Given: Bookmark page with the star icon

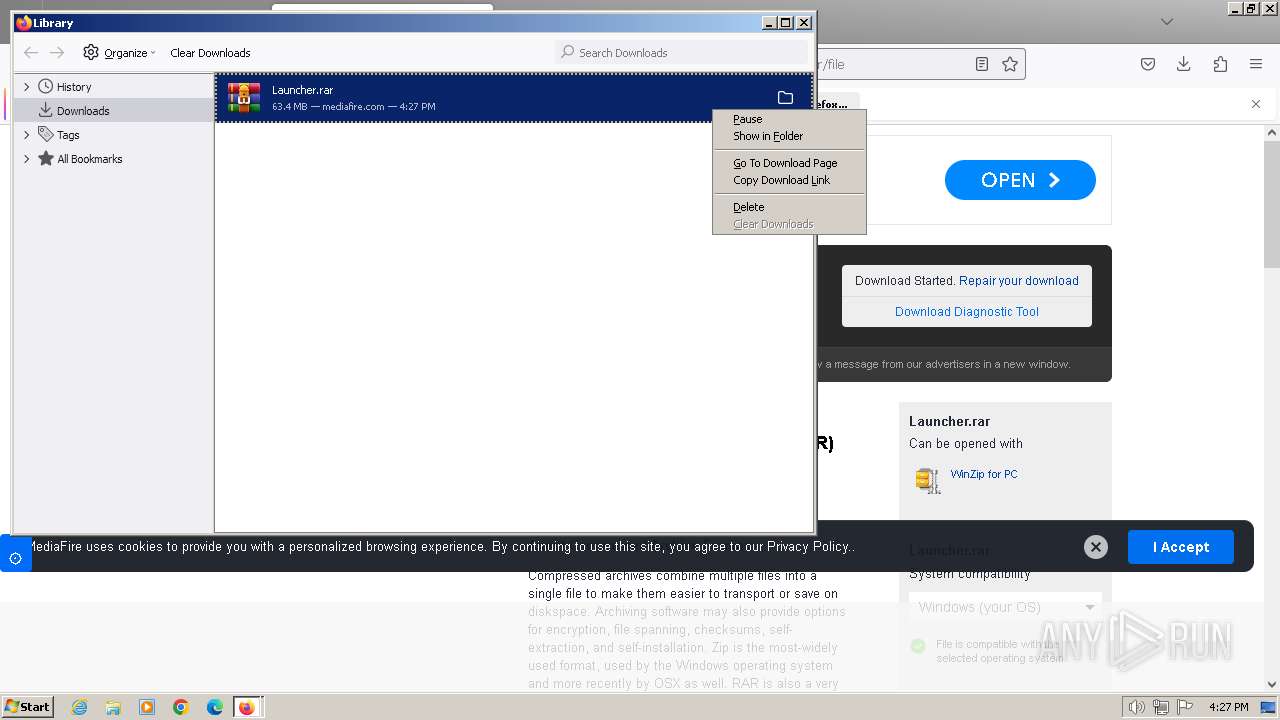Looking at the screenshot, I should click(x=1010, y=64).
